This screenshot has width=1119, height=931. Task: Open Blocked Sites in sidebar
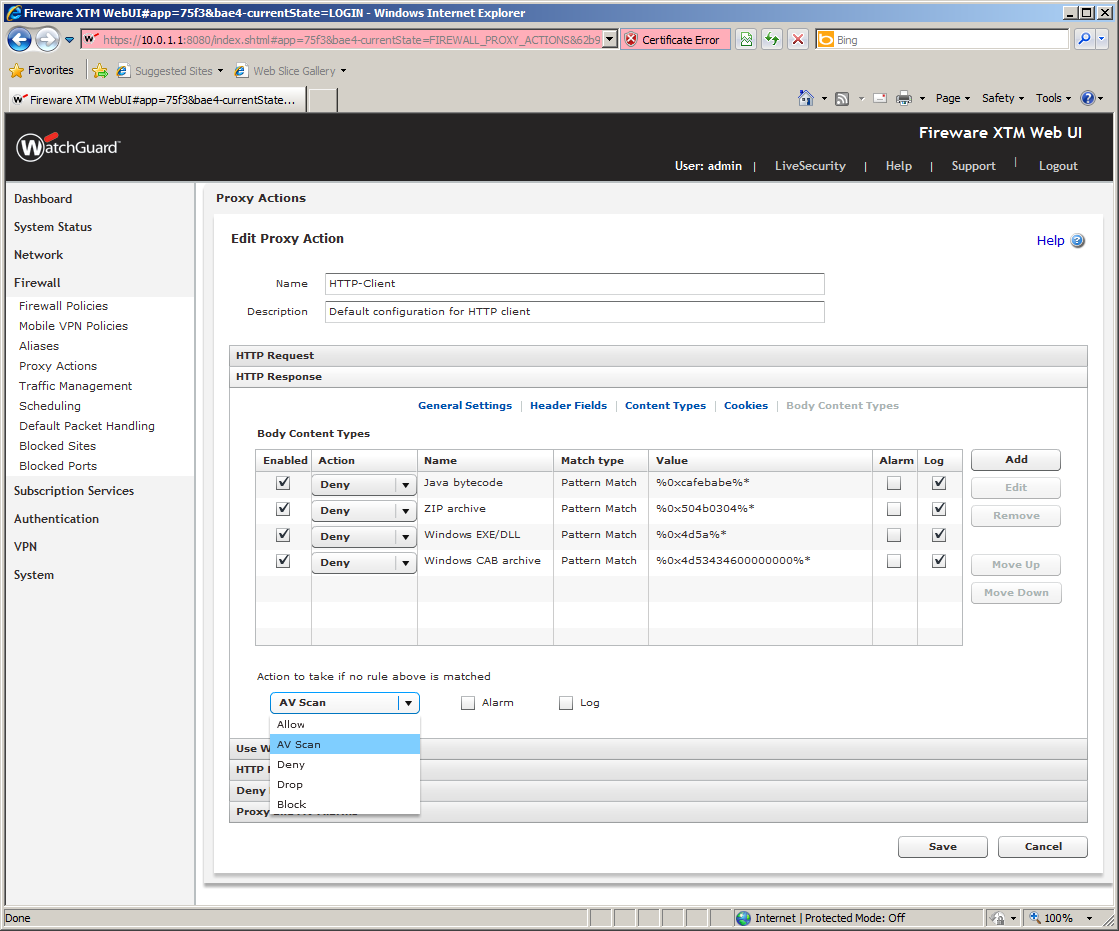[x=57, y=446]
